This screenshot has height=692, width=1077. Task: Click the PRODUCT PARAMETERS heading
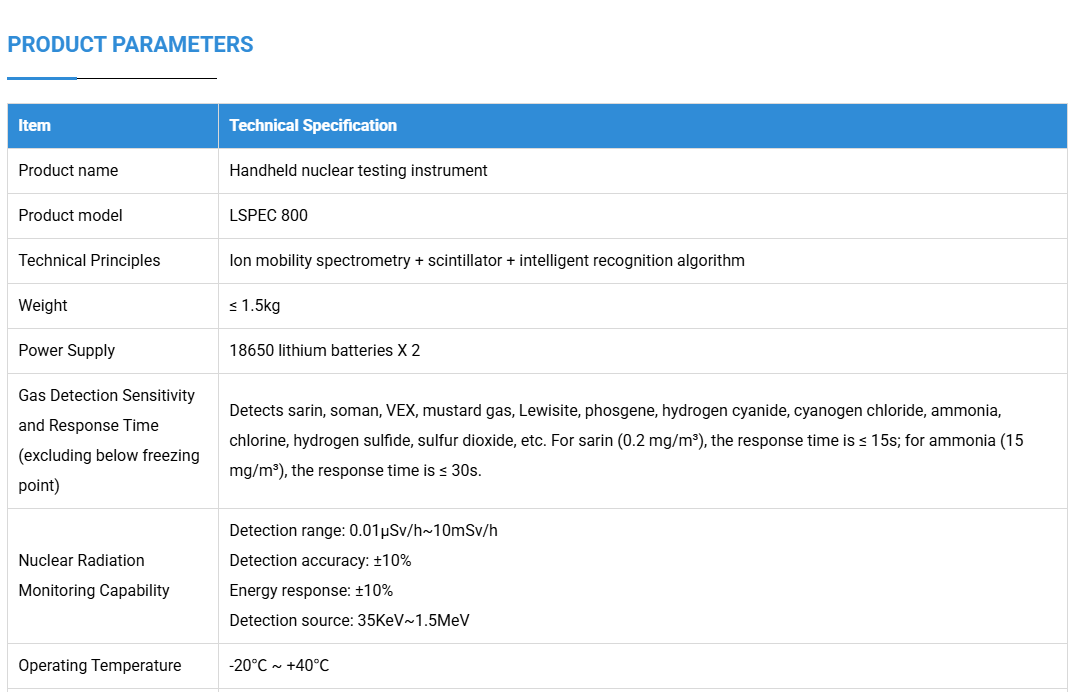[x=130, y=45]
